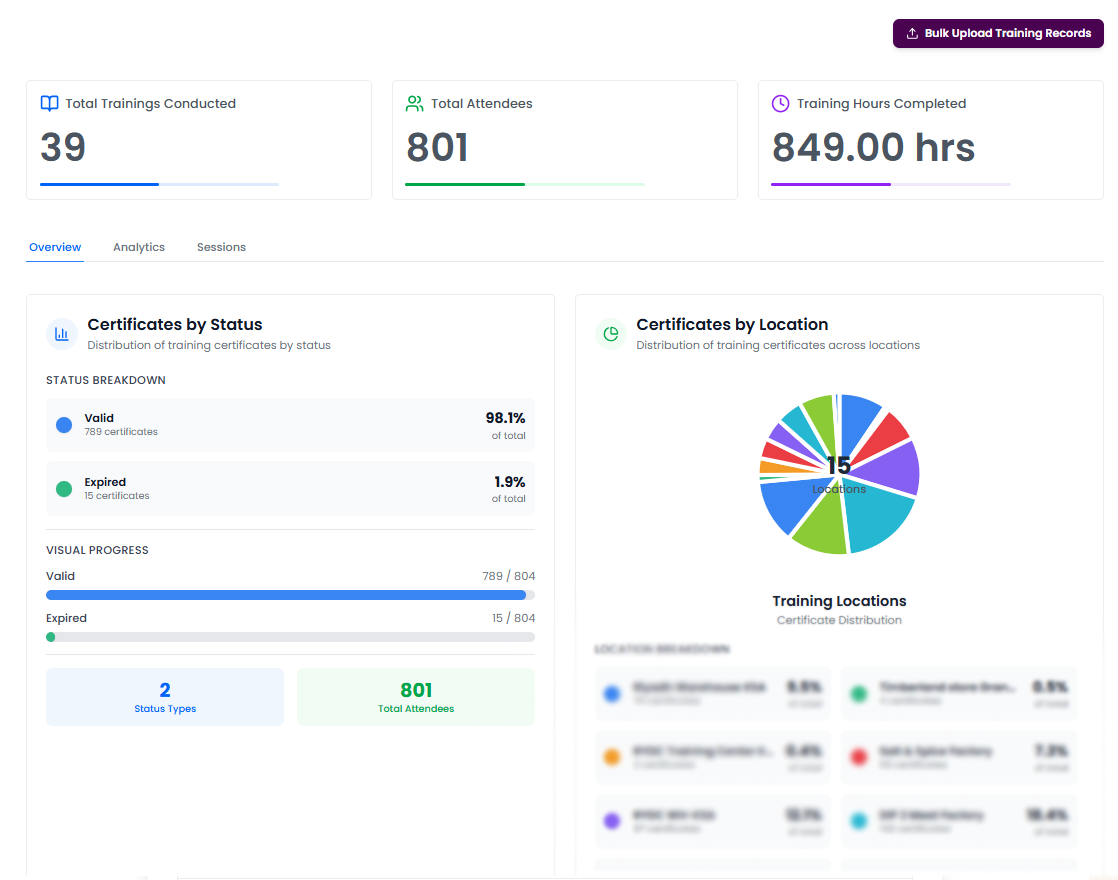Click the upload icon in Bulk Upload button
Viewport: 1118px width, 880px height.
(x=911, y=34)
